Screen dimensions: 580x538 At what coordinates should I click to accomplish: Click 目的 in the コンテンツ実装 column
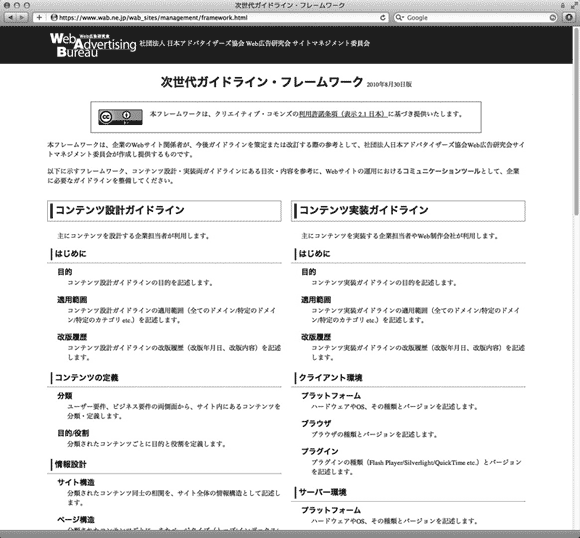[309, 272]
